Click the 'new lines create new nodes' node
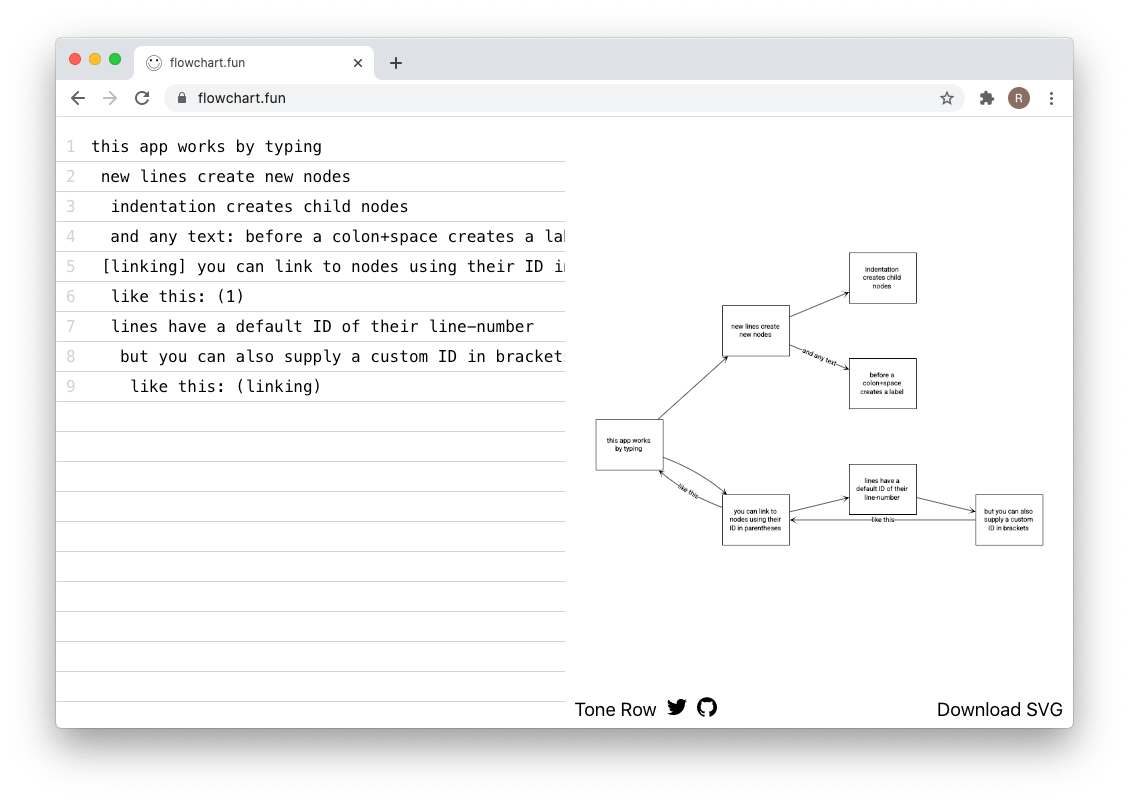 pos(756,330)
